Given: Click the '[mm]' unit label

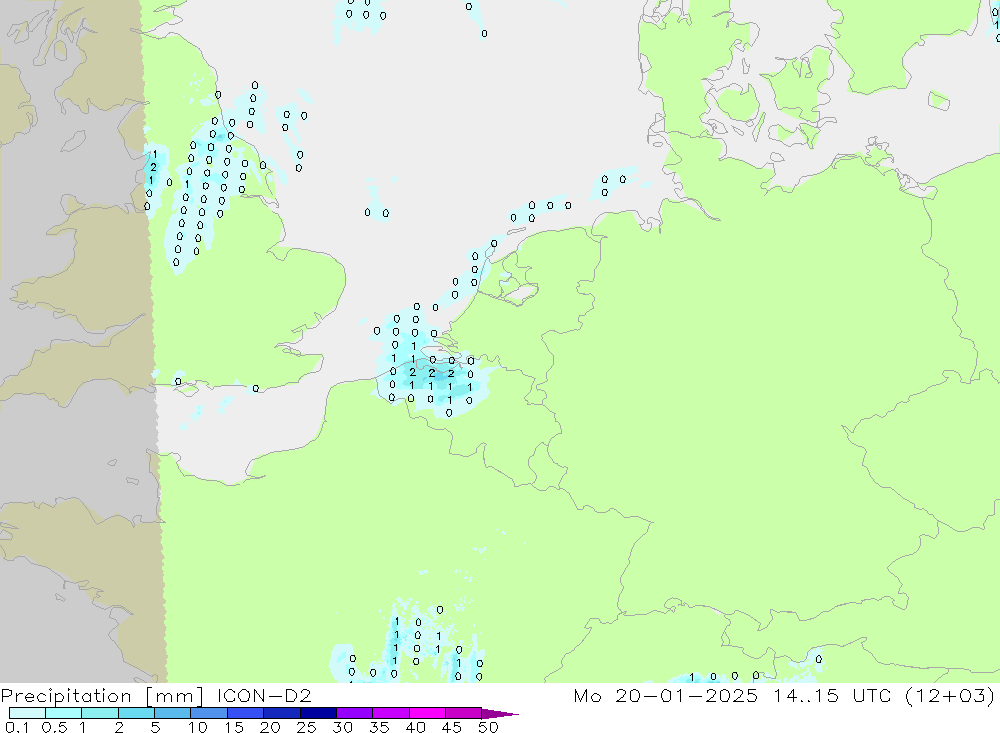Looking at the screenshot, I should coord(174,695).
